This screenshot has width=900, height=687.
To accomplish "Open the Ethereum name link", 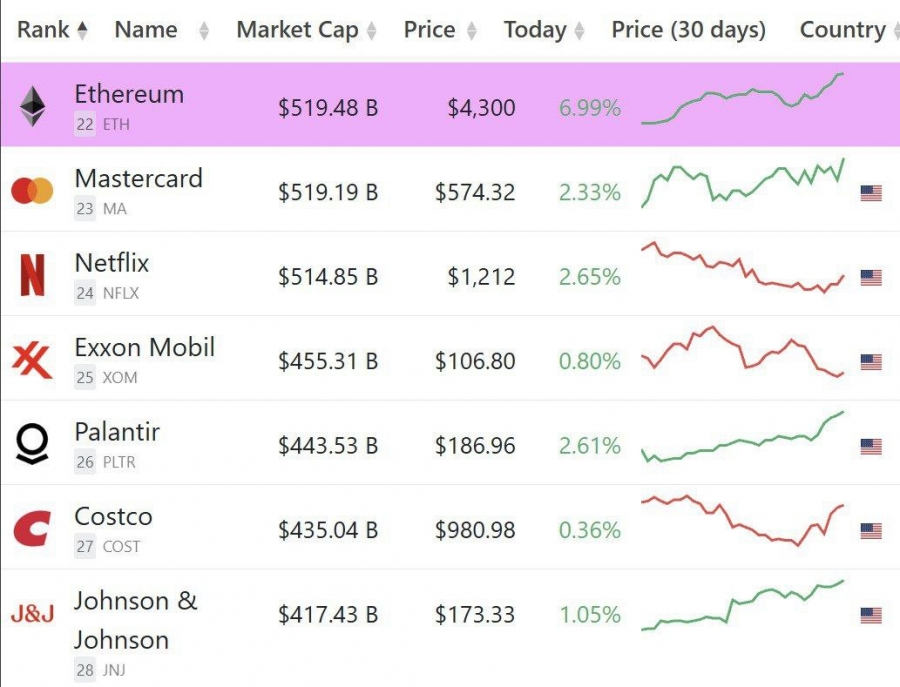I will tap(129, 94).
